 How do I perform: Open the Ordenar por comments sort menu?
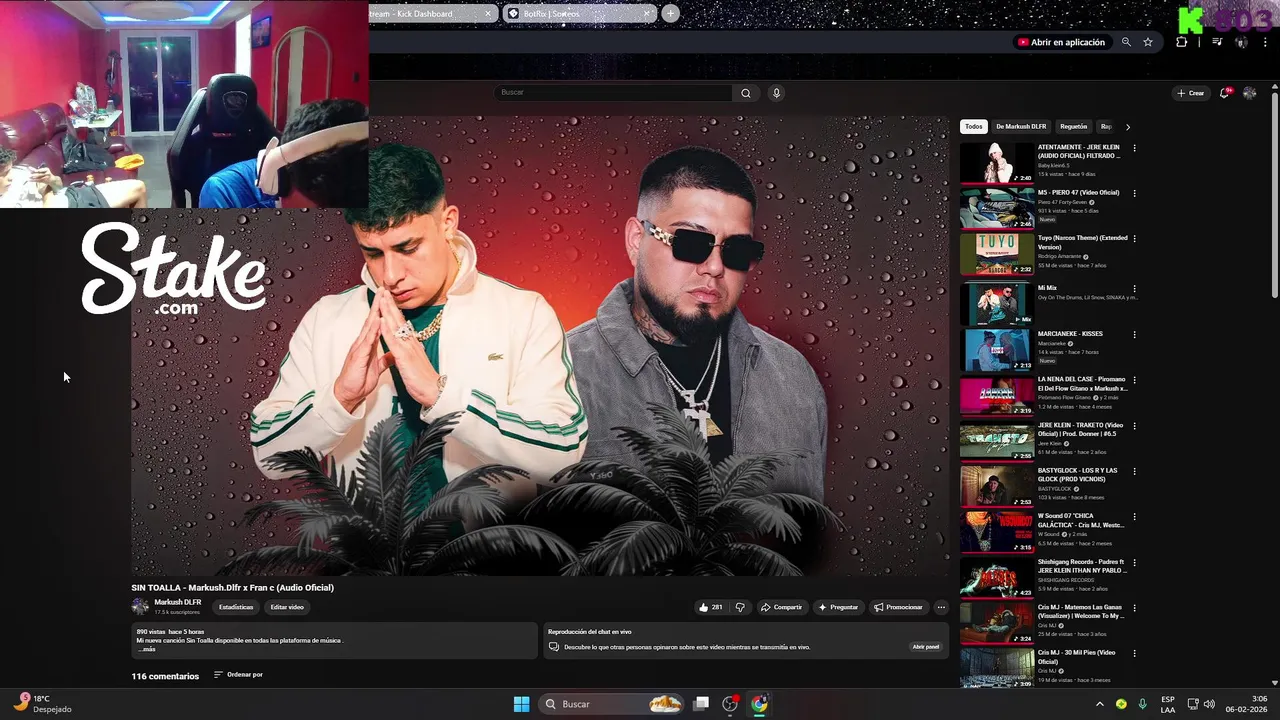click(x=238, y=675)
